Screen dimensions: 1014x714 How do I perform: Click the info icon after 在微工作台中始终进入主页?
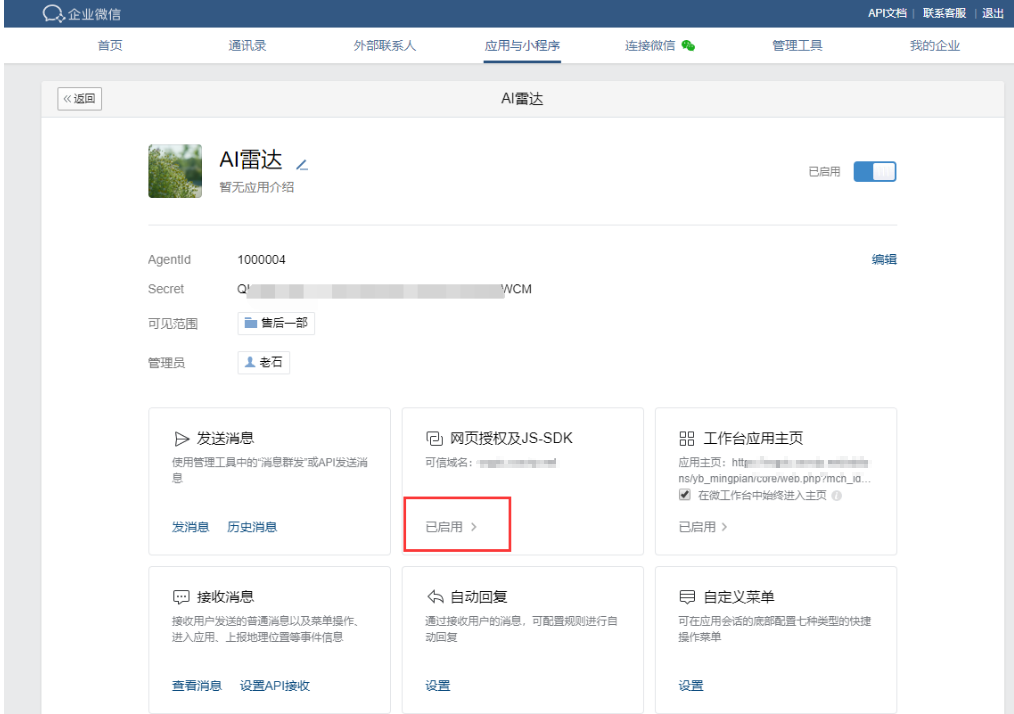pyautogui.click(x=837, y=495)
